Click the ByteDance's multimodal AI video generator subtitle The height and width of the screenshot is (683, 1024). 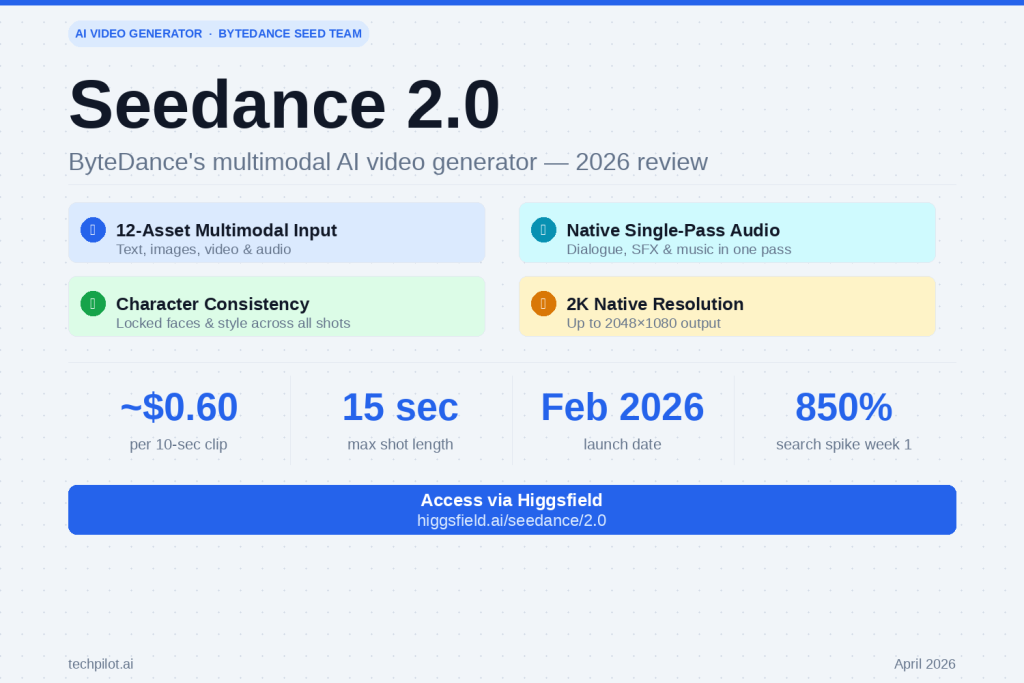(388, 162)
